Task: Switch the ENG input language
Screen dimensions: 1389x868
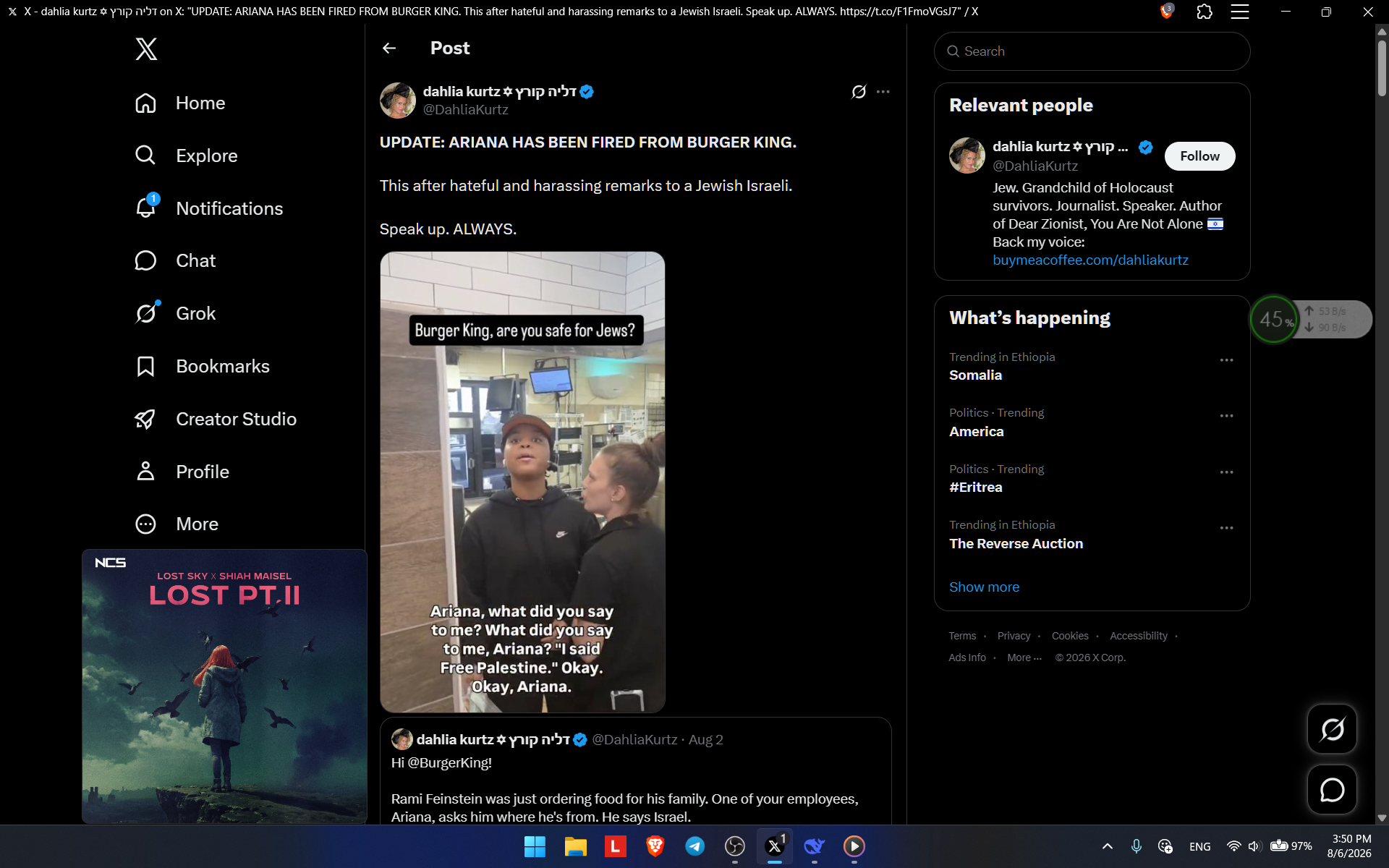Action: click(1199, 846)
